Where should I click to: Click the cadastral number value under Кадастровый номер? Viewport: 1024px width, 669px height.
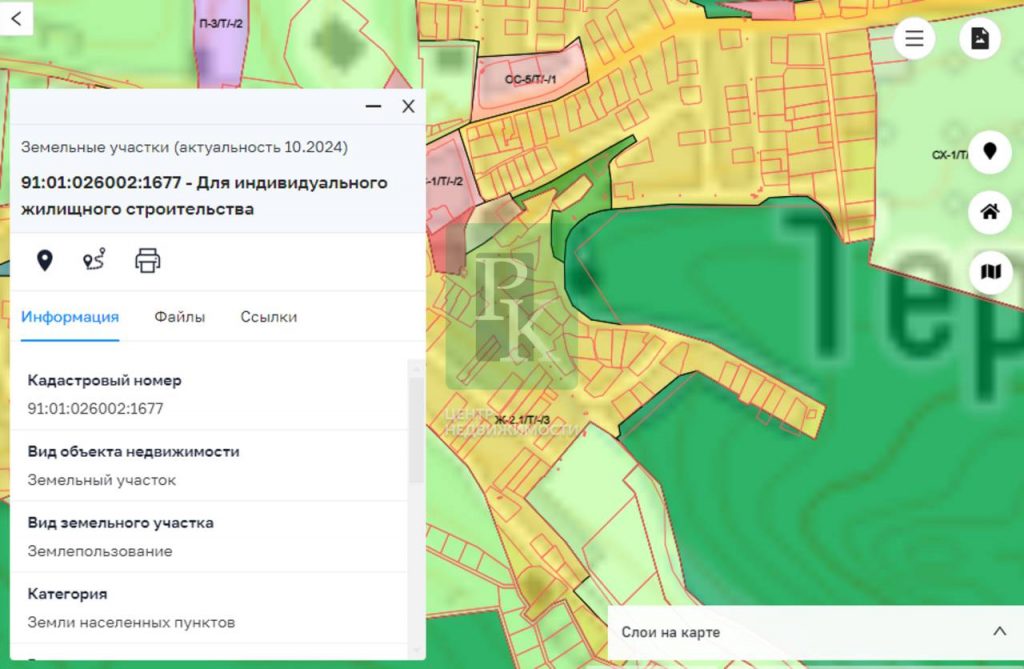(95, 408)
